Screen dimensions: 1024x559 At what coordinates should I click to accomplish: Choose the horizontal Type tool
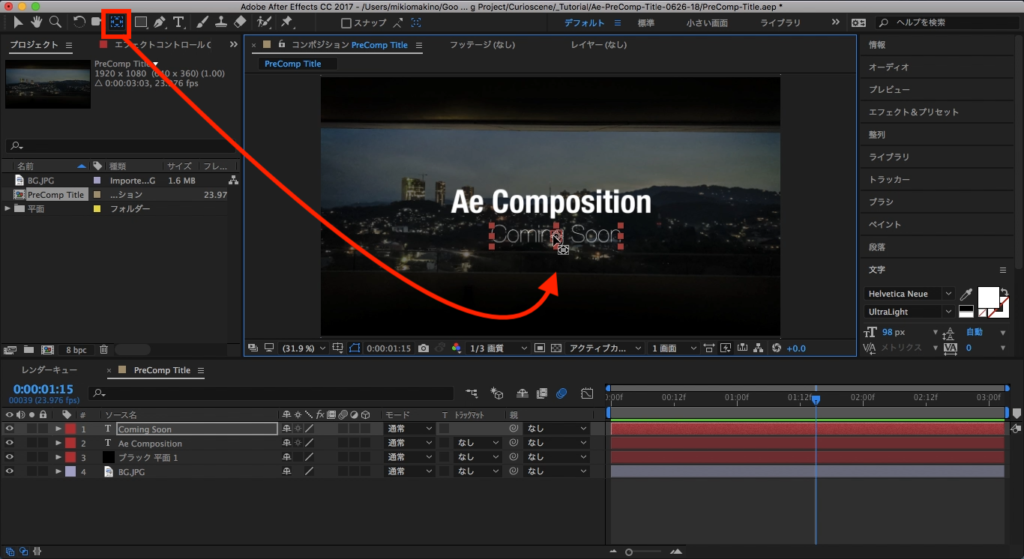(179, 21)
